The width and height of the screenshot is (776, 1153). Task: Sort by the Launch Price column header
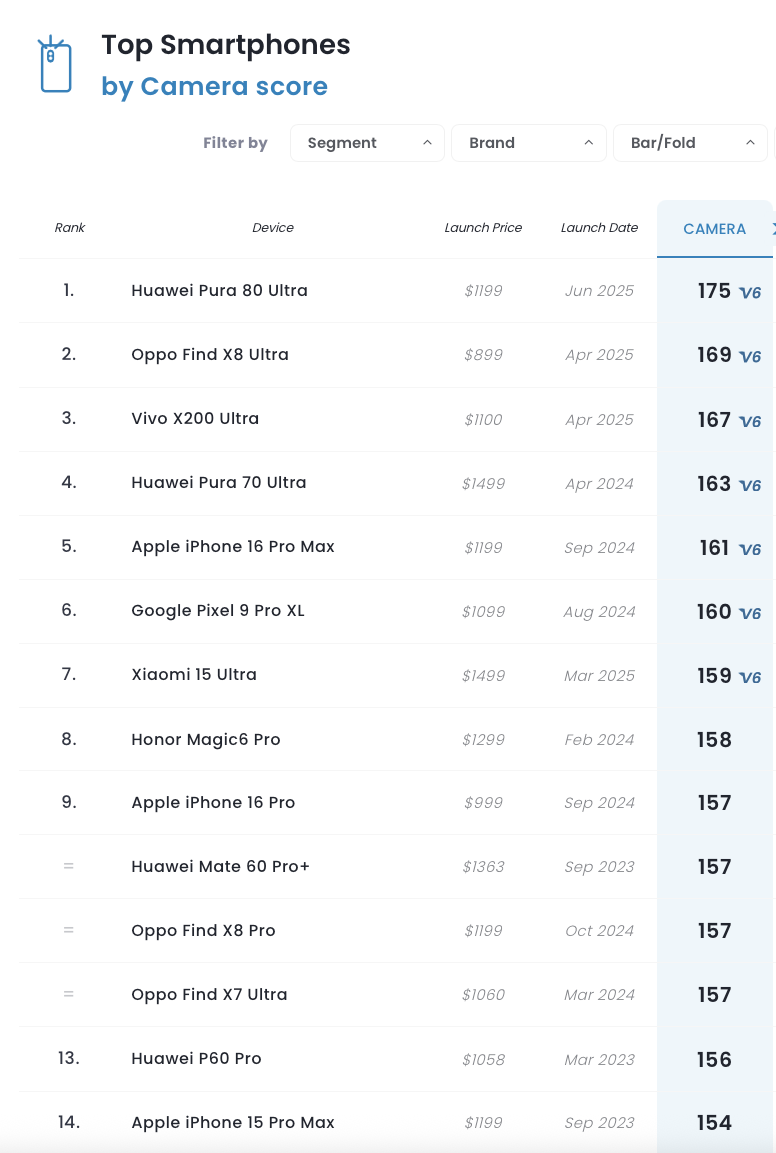(483, 228)
